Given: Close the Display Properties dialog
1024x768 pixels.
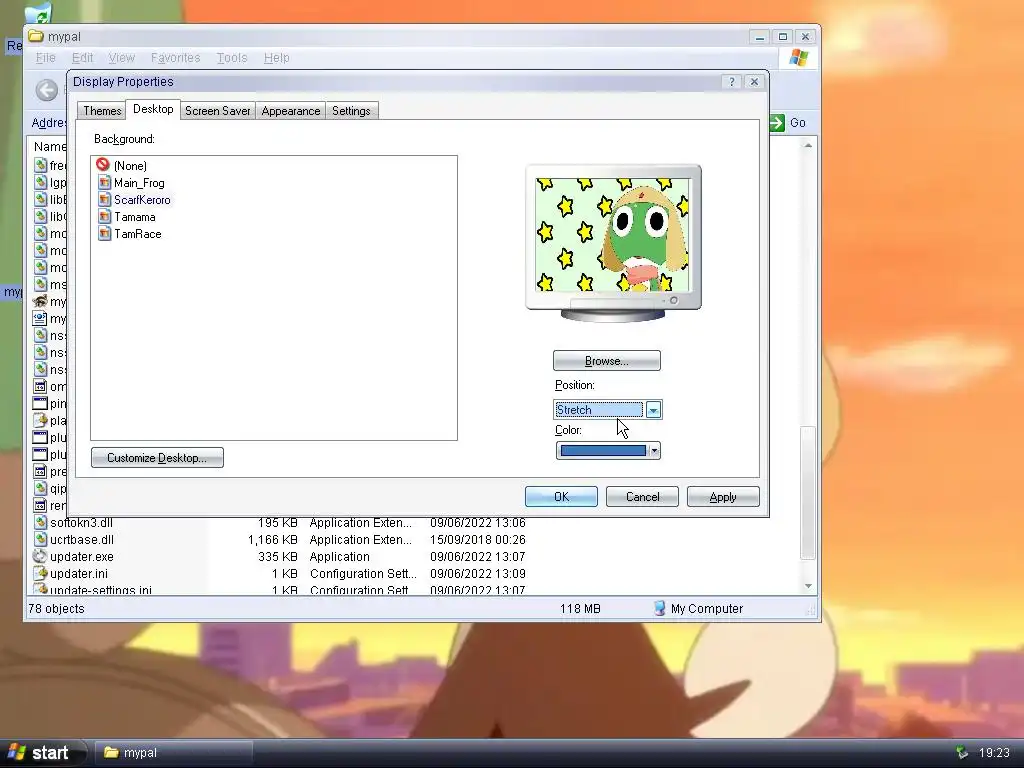Looking at the screenshot, I should [x=754, y=82].
